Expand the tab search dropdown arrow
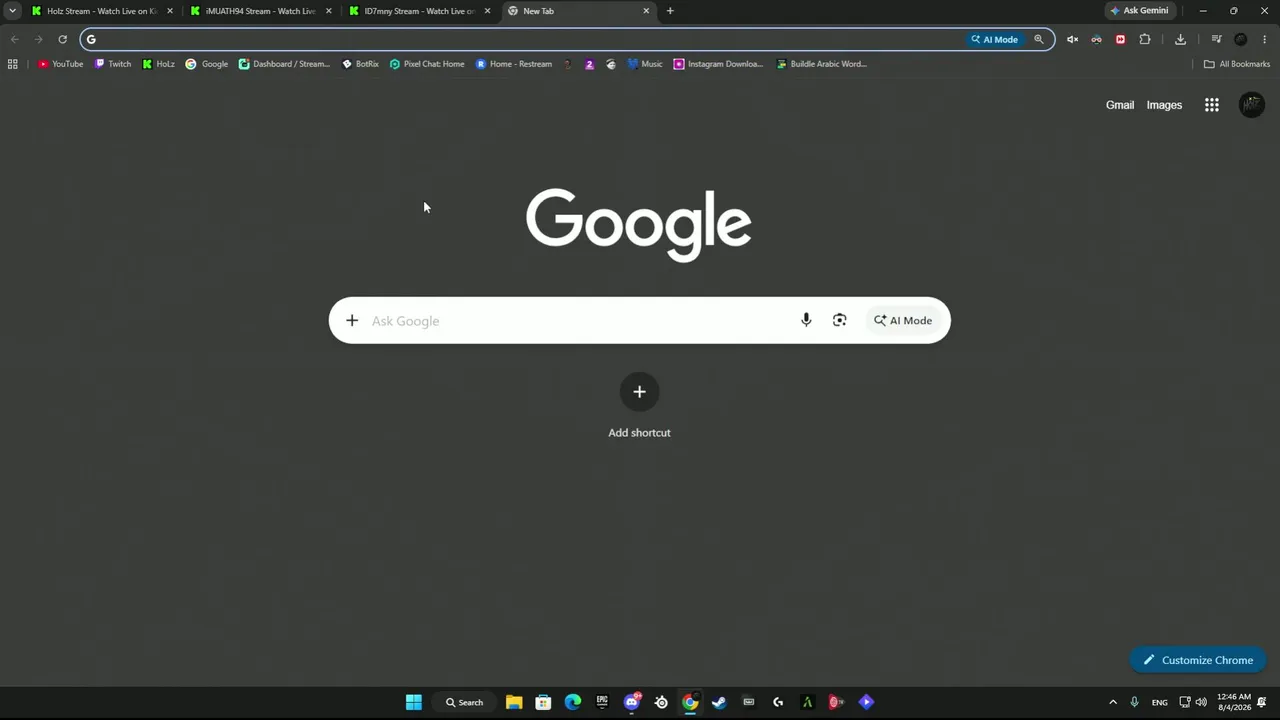The image size is (1280, 720). coord(12,11)
